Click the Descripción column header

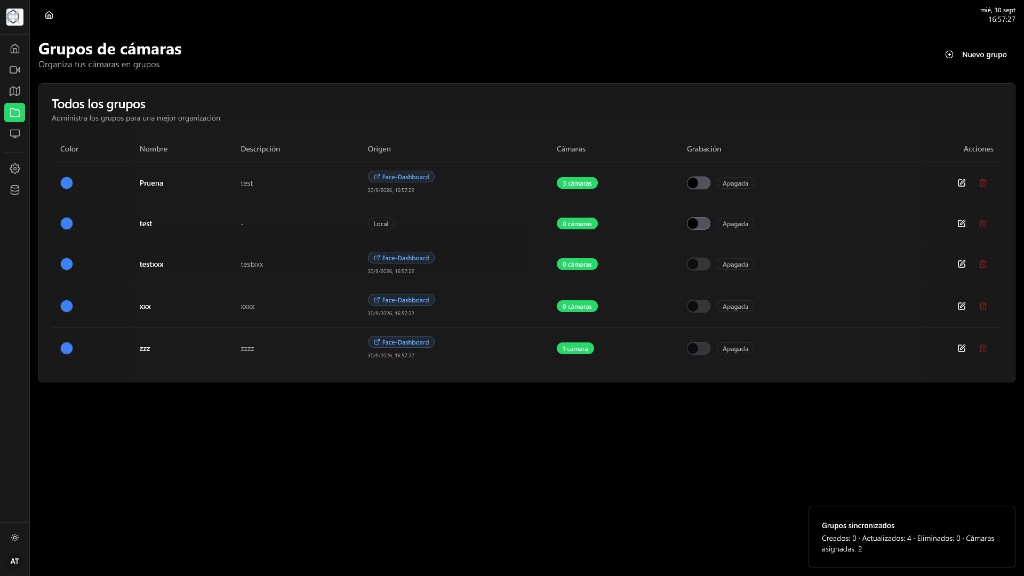(x=260, y=149)
